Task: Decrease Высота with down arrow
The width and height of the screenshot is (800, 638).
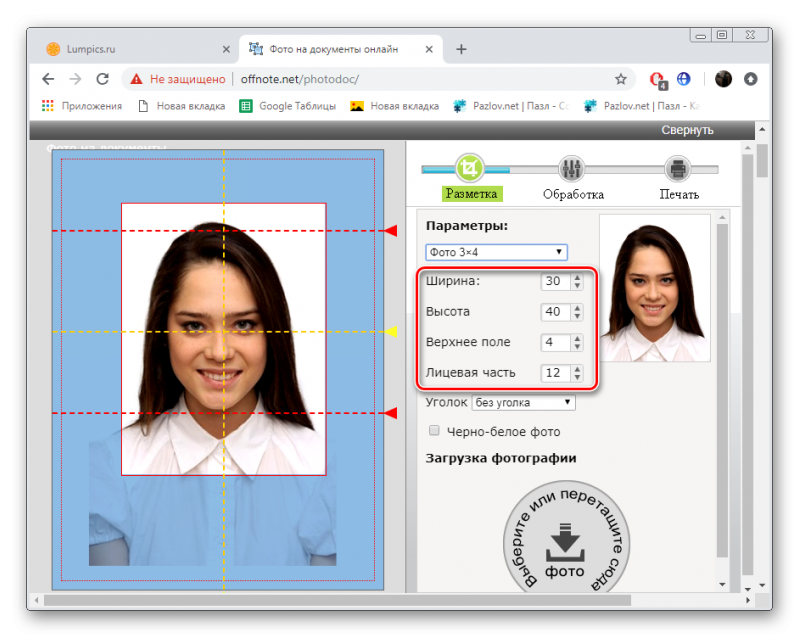Action: pyautogui.click(x=577, y=316)
